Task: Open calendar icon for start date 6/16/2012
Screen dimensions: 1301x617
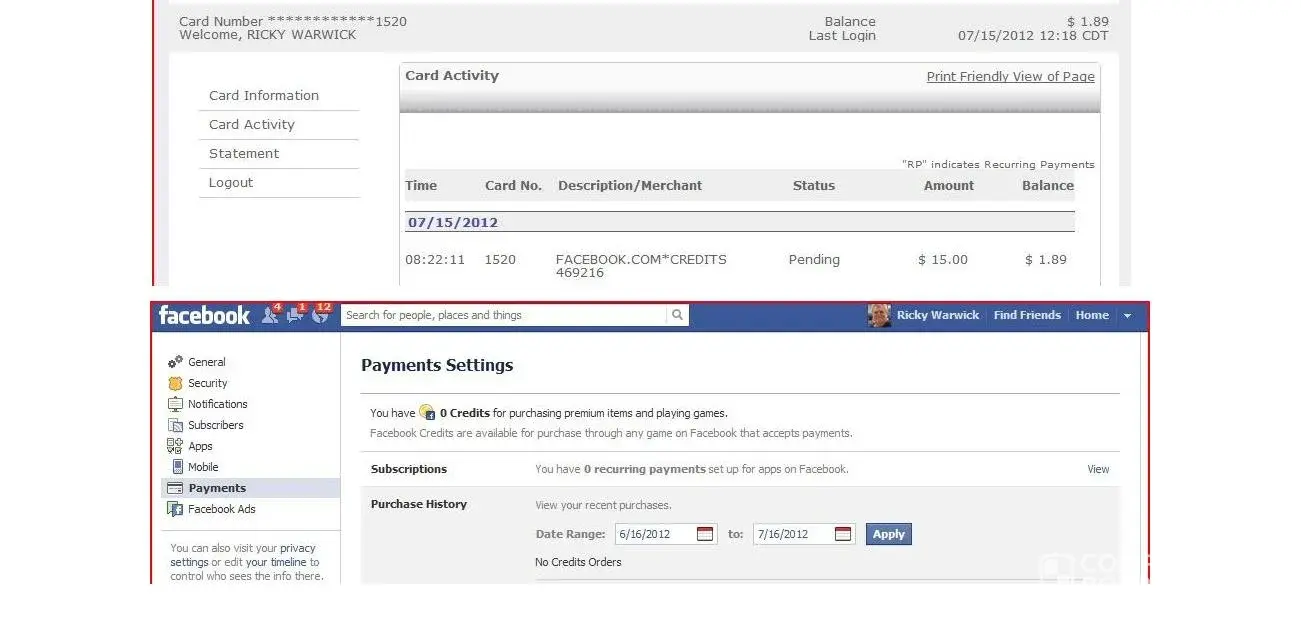Action: pyautogui.click(x=705, y=534)
